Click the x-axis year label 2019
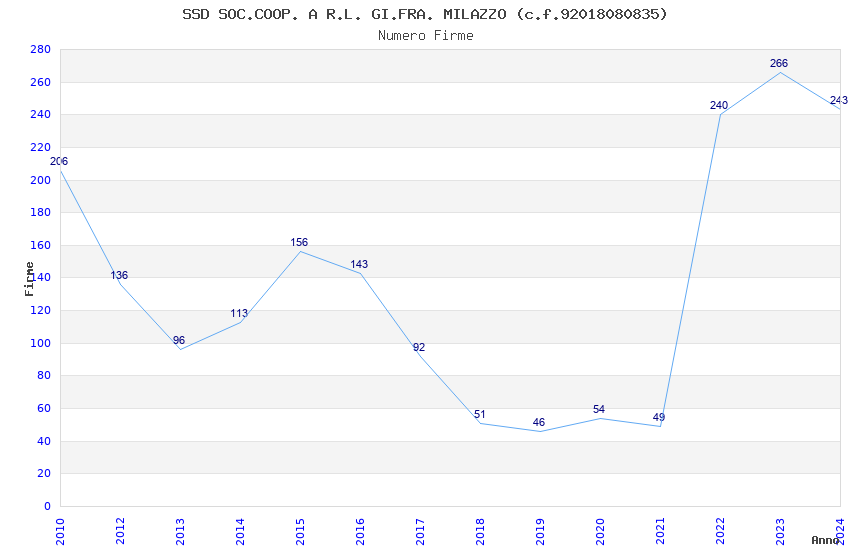The image size is (850, 550). [540, 532]
